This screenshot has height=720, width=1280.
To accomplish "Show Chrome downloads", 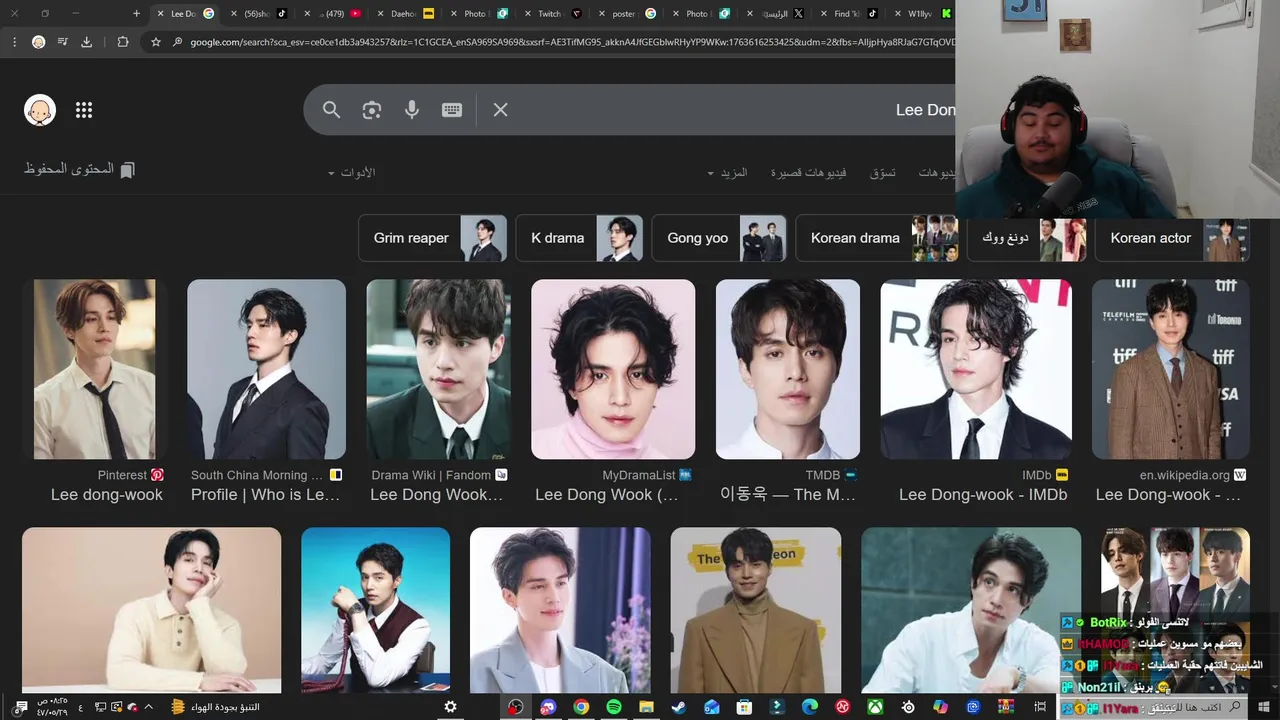I will coord(86,42).
